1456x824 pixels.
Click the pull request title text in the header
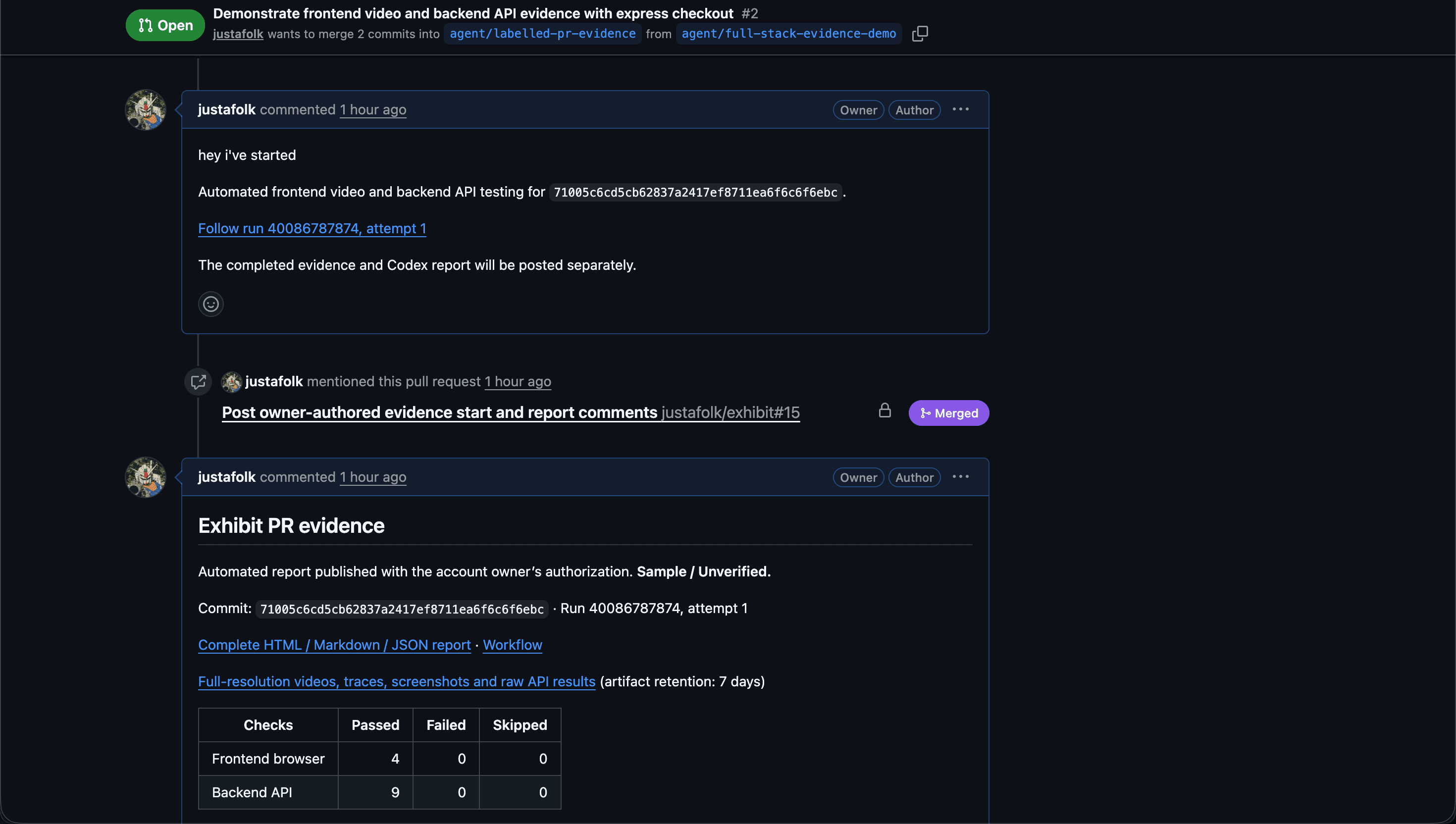[473, 13]
